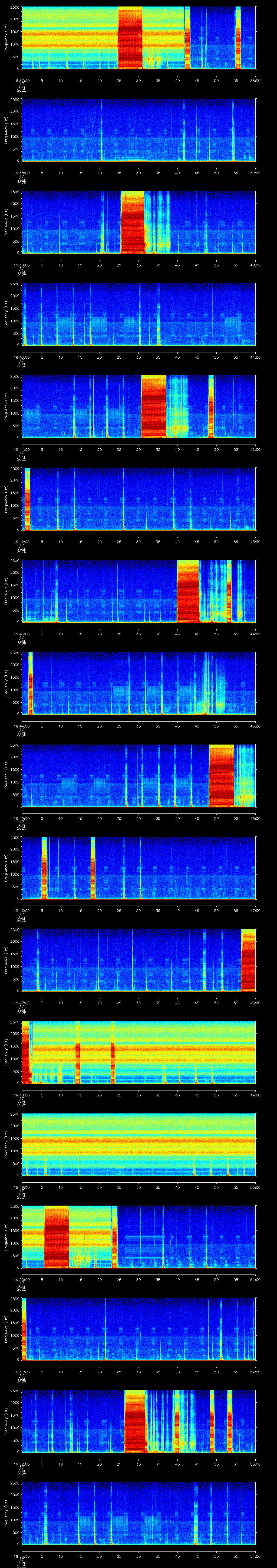
Task: Pick the spectrogram panel starting at 19:39:00
Action: (x=139, y=222)
